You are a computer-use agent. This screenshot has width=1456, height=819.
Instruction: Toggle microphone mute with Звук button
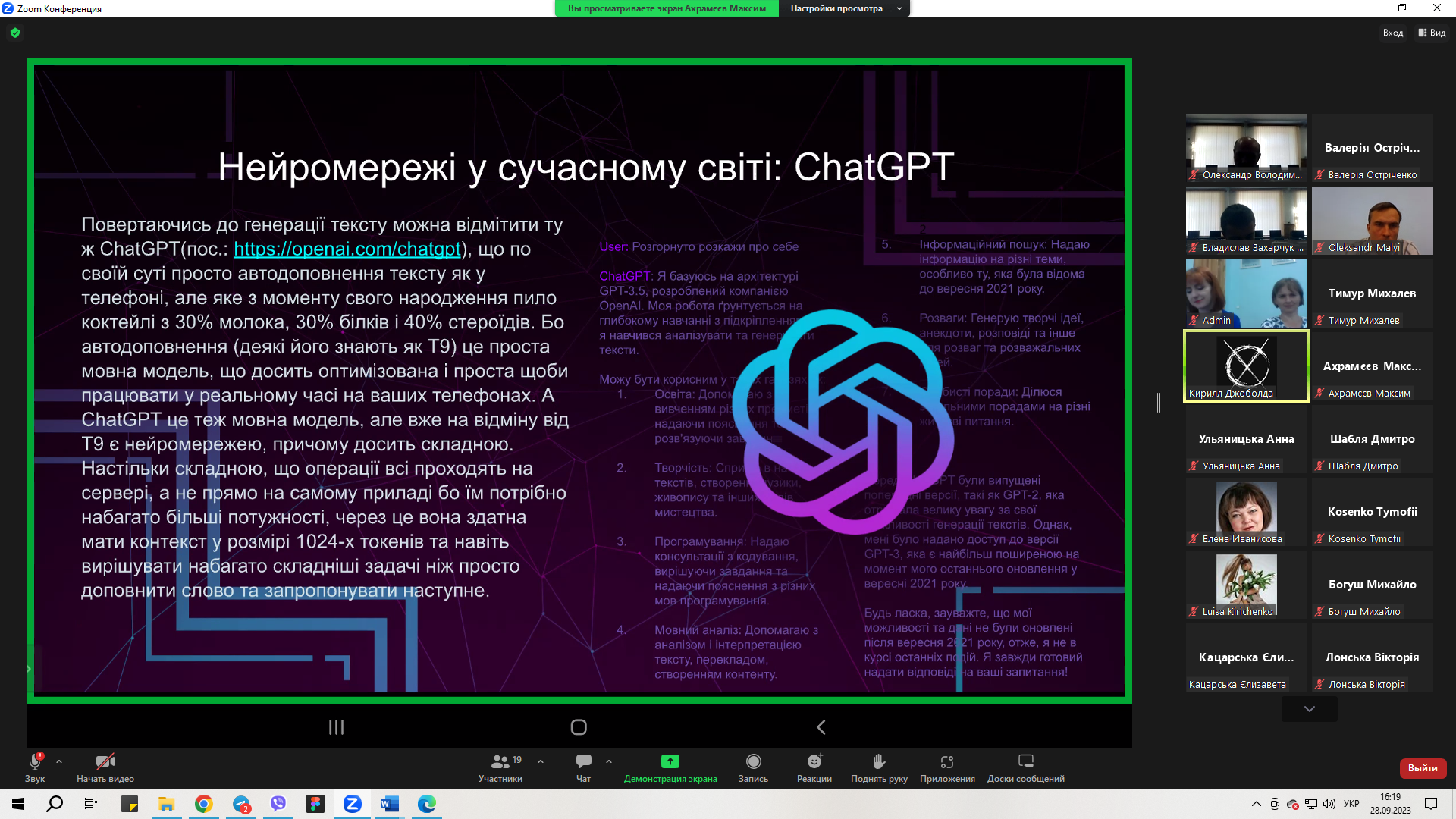tap(35, 761)
